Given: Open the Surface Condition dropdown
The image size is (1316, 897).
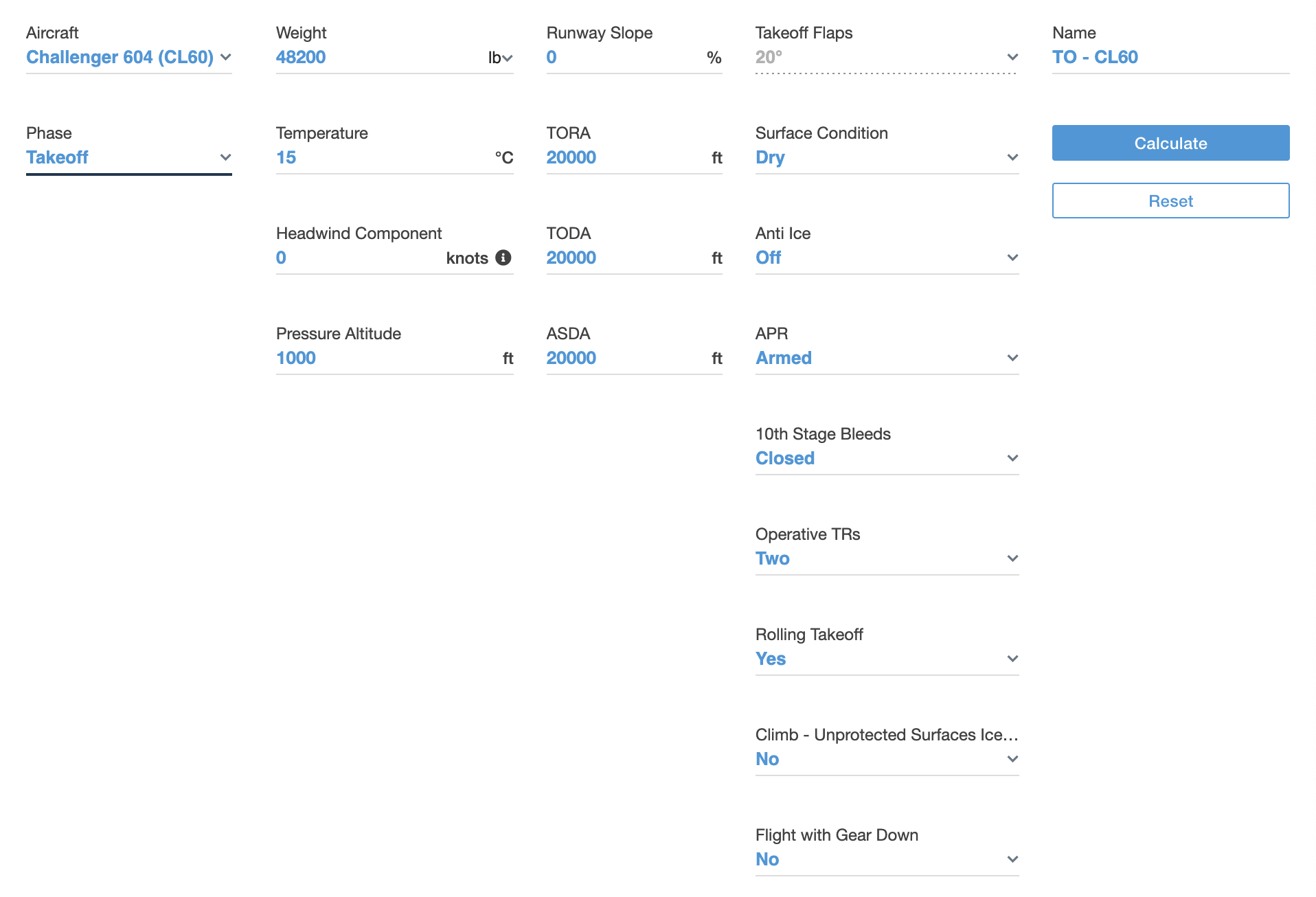Looking at the screenshot, I should pyautogui.click(x=886, y=157).
